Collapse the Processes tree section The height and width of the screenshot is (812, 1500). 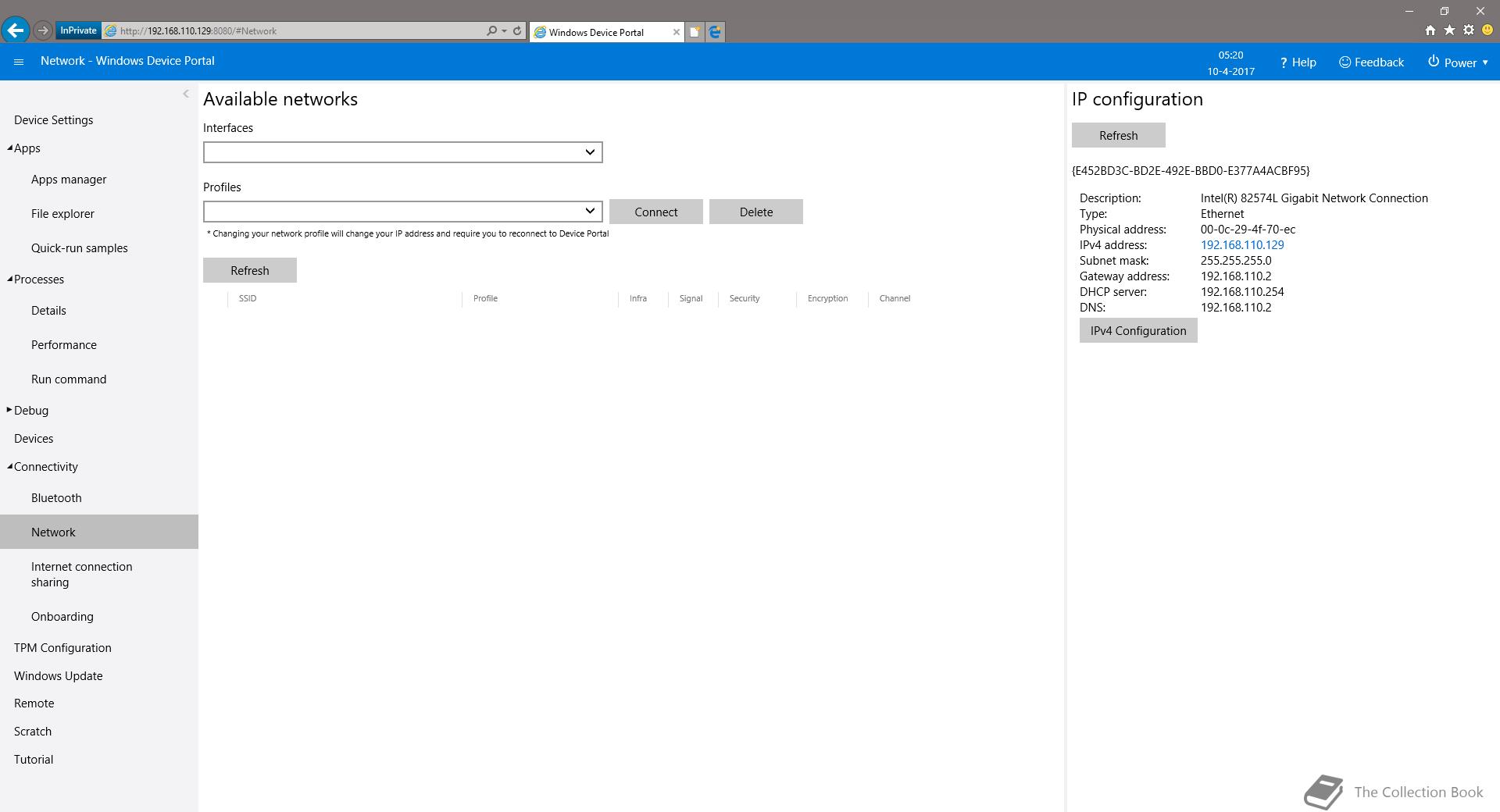point(10,280)
